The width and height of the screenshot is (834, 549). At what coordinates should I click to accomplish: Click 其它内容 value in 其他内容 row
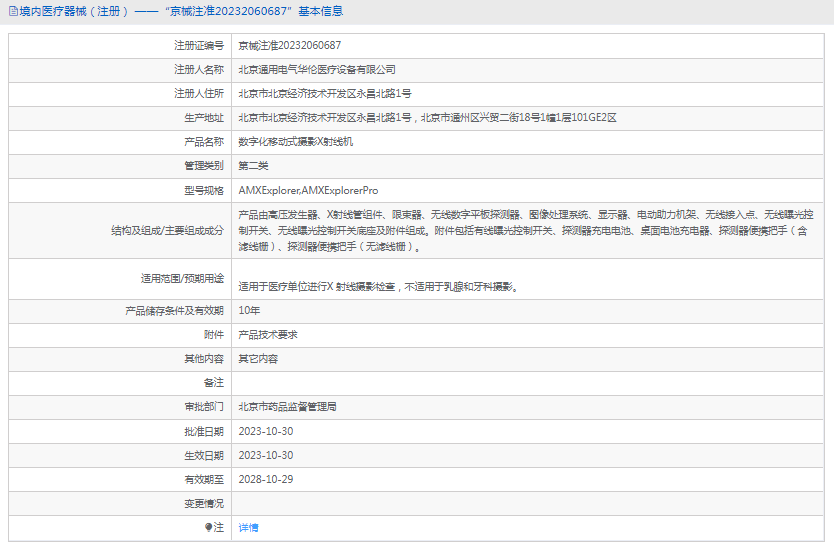pyautogui.click(x=258, y=359)
